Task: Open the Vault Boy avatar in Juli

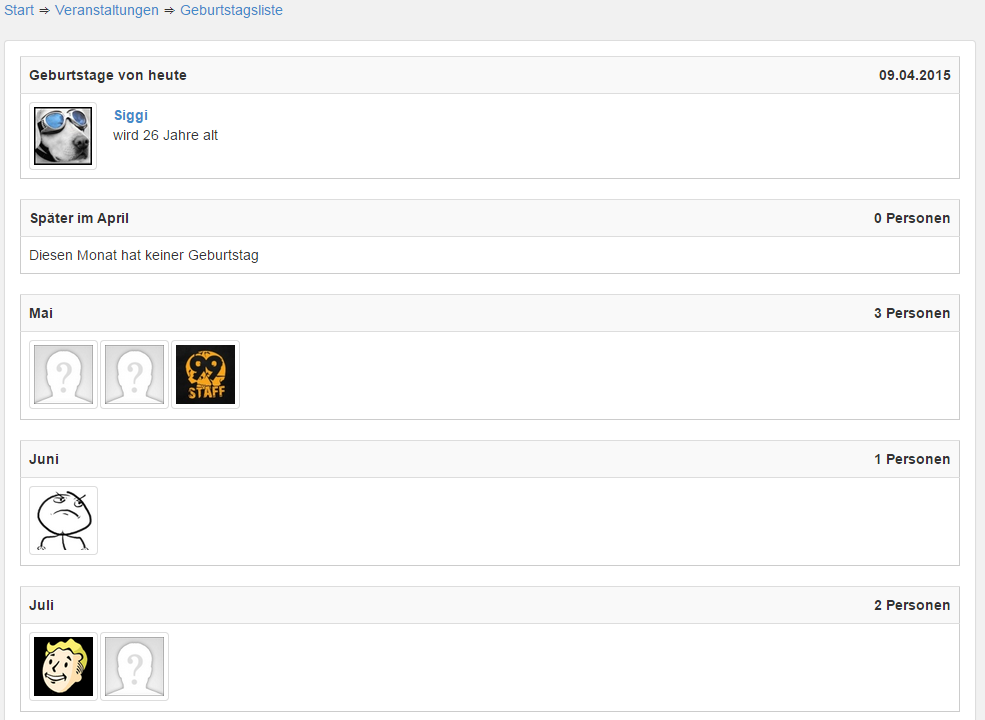Action: [x=63, y=667]
